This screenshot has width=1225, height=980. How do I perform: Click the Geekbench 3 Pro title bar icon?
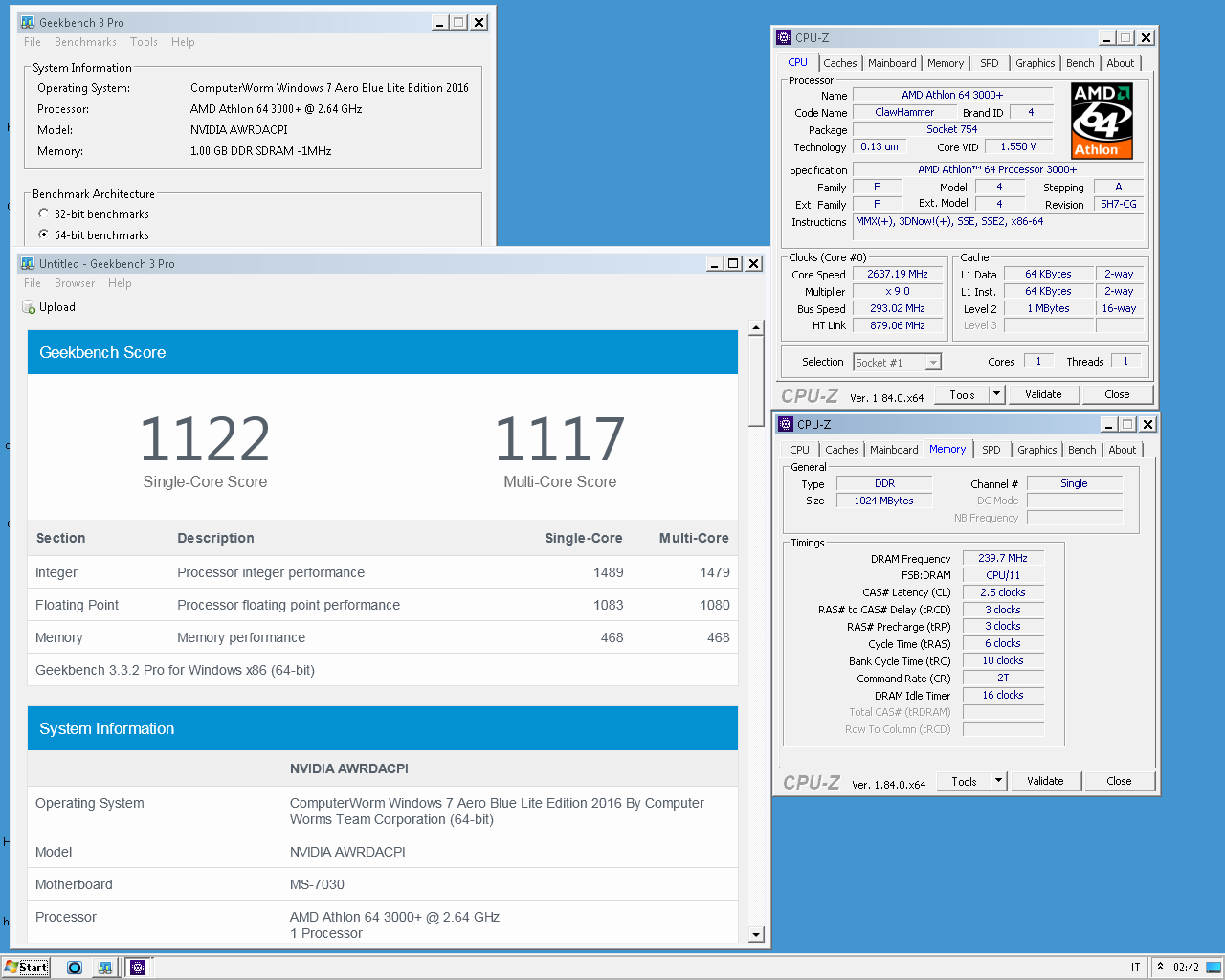[x=29, y=22]
